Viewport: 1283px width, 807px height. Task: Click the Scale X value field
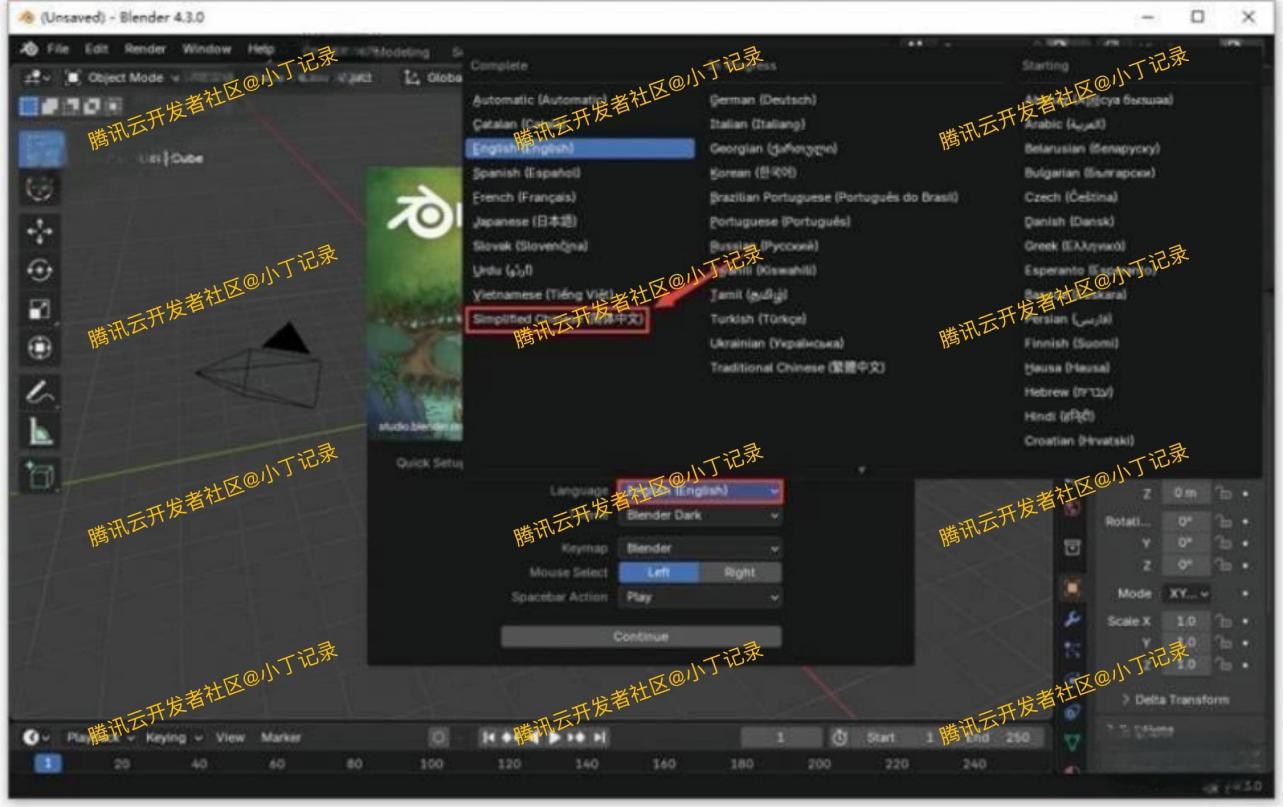(x=1187, y=621)
